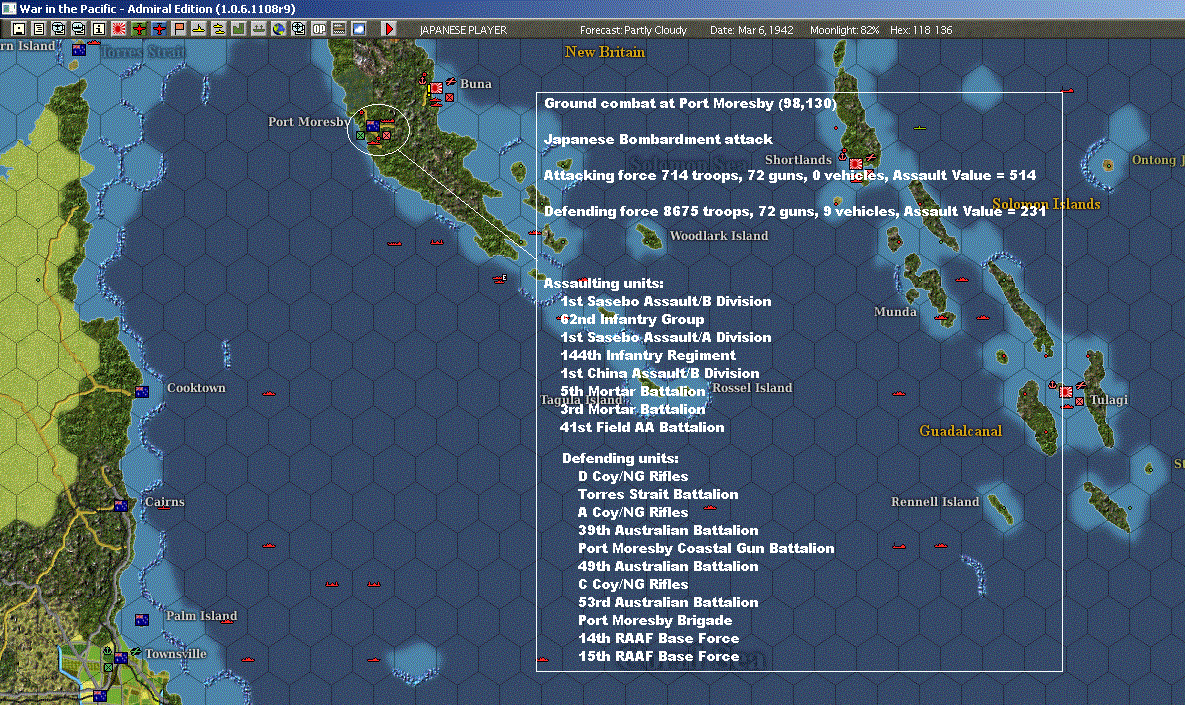Click '144th Infantry Regiment' in the report
Viewport: 1185px width, 705px height.
pyautogui.click(x=648, y=355)
